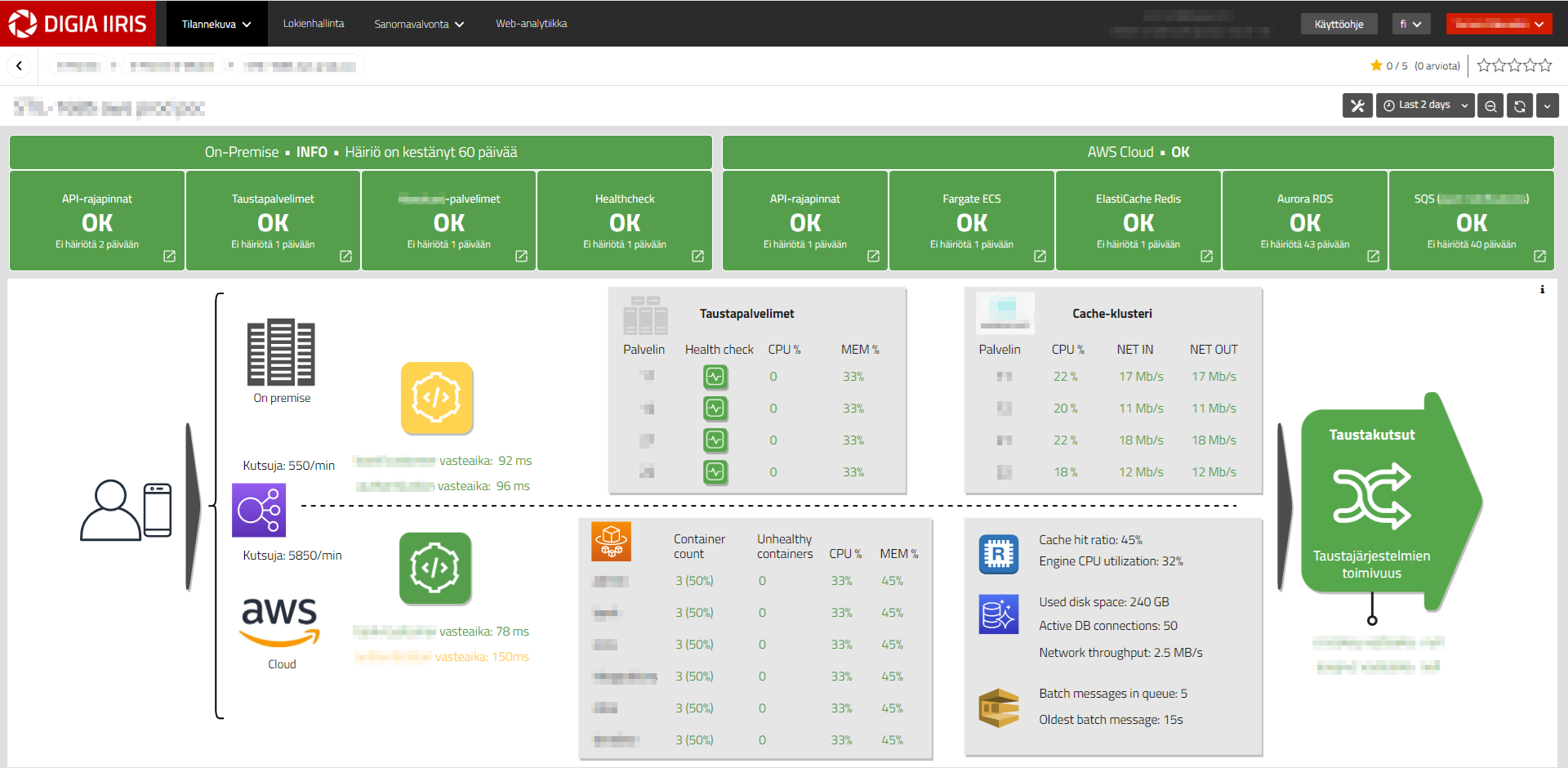
Task: Click the yellow API gateway icon
Action: pos(436,398)
